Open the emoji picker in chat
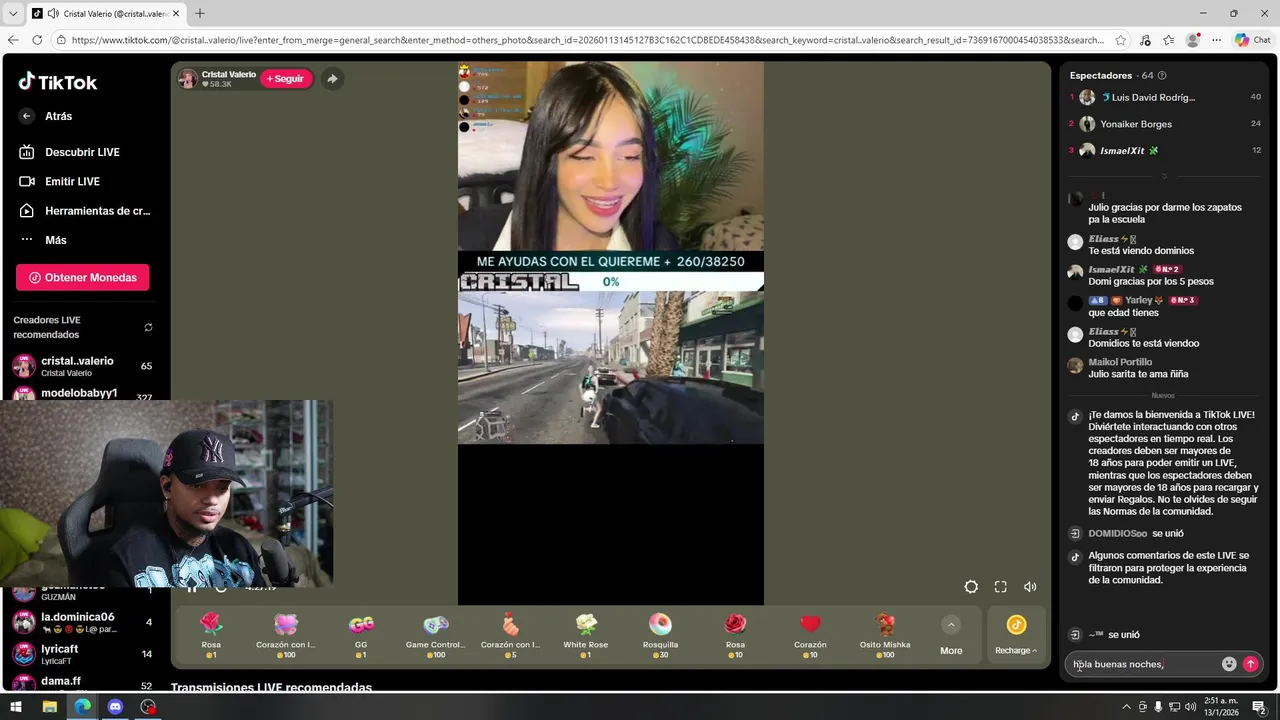Image resolution: width=1280 pixels, height=720 pixels. pyautogui.click(x=1229, y=664)
